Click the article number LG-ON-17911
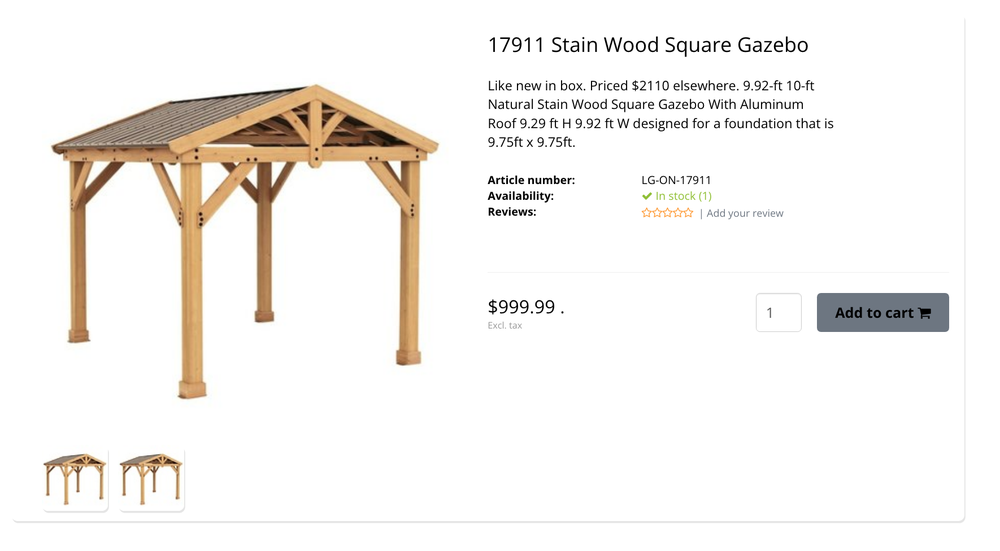 point(676,180)
